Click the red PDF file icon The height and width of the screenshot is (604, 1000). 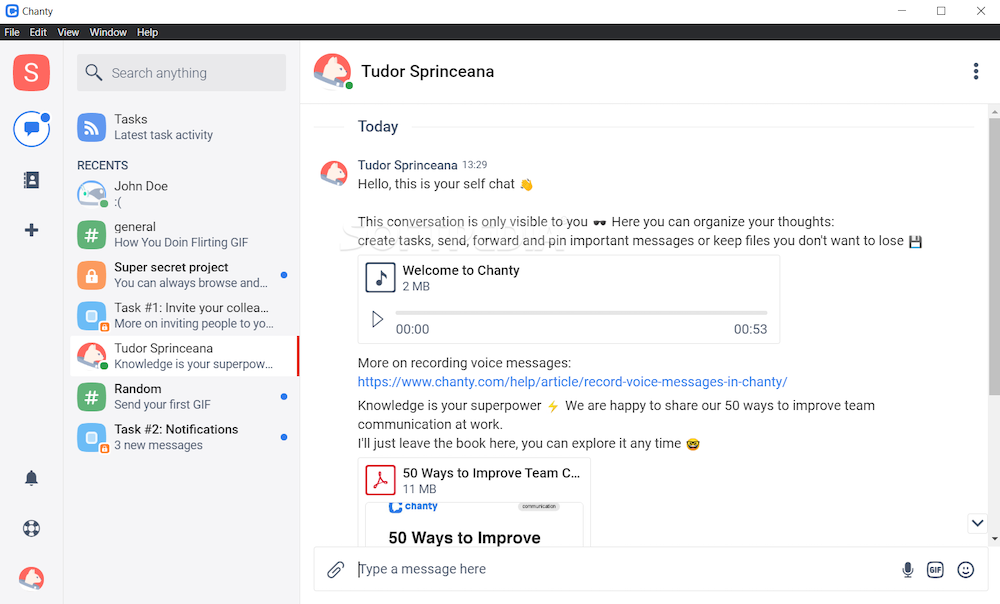pos(380,480)
